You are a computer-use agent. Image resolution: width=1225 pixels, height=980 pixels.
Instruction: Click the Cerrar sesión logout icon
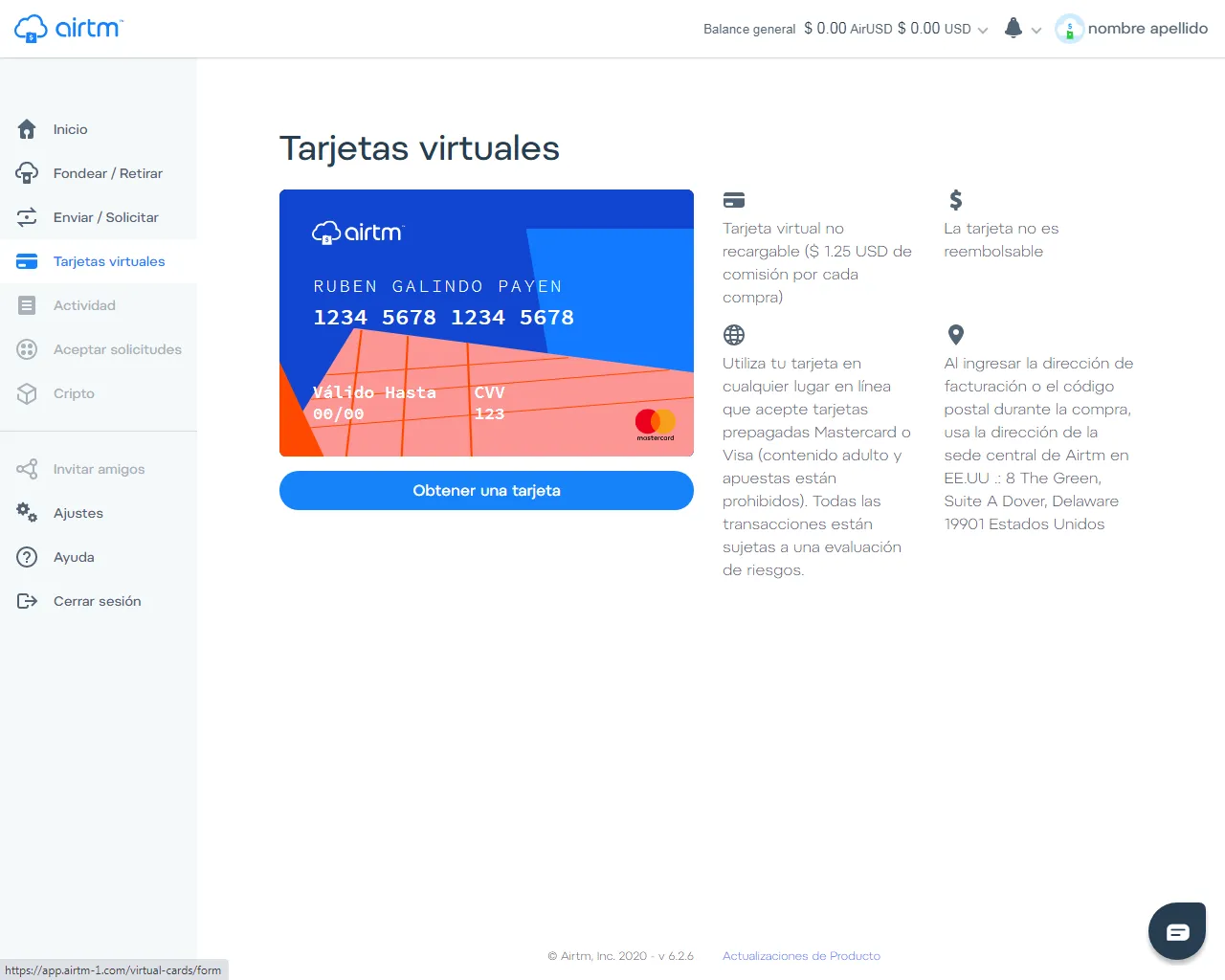click(27, 601)
